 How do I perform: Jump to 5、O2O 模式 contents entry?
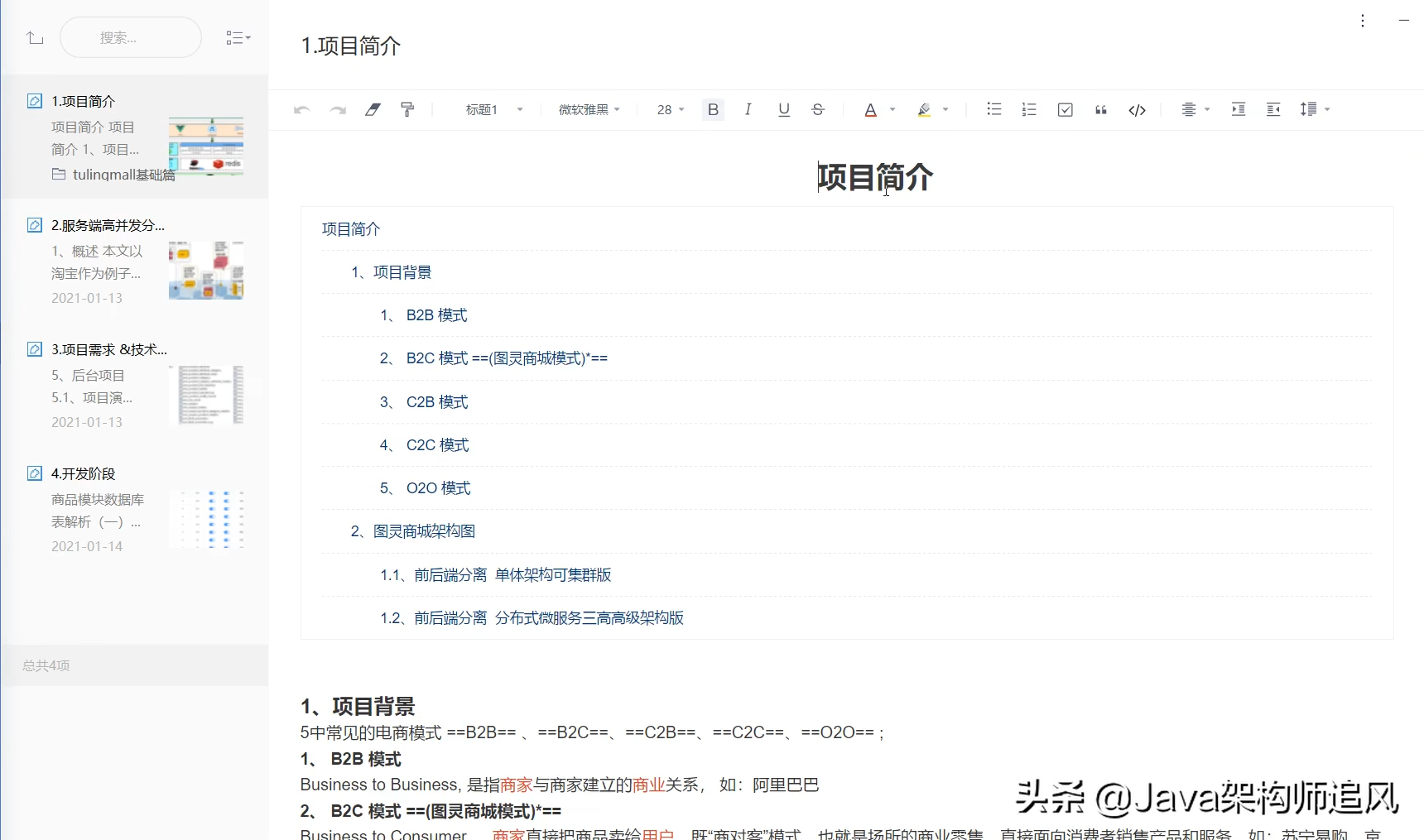click(426, 488)
